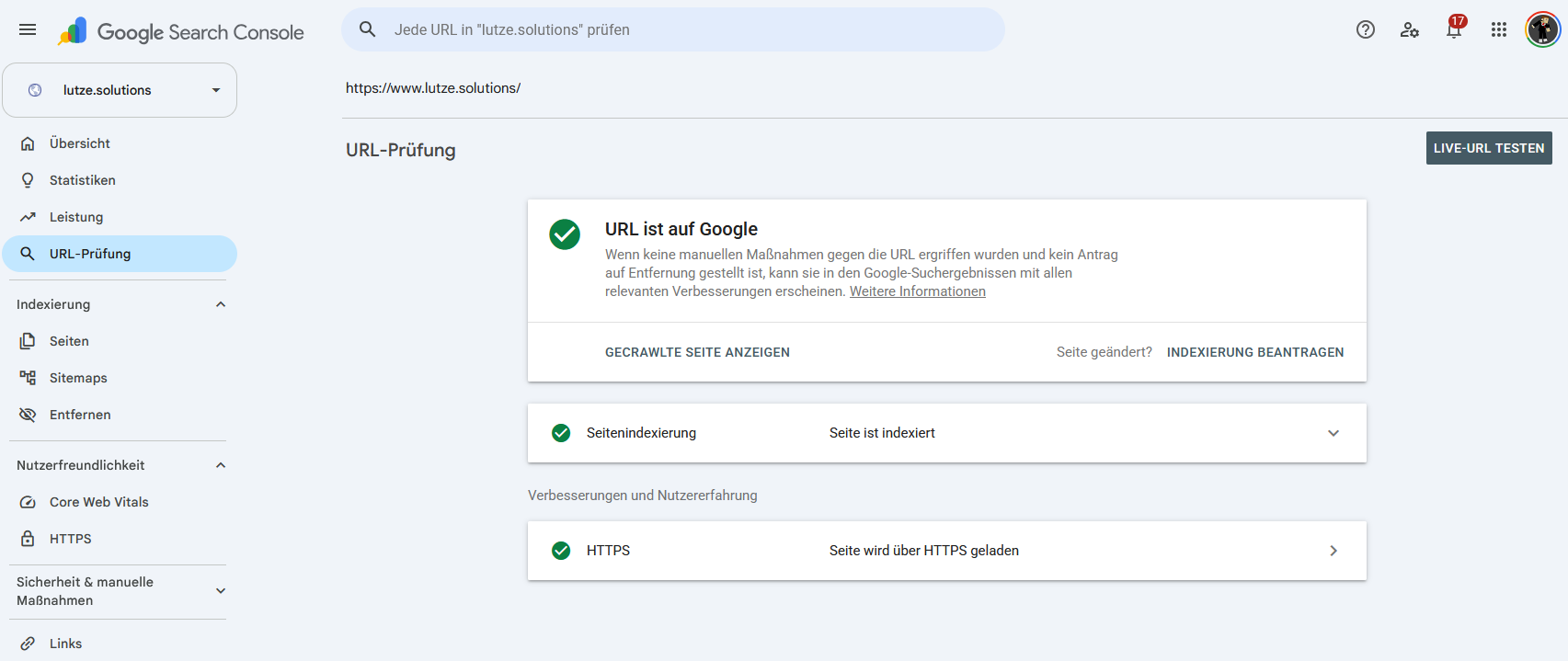The width and height of the screenshot is (1568, 661).
Task: Click LIVE-URL TESTEN button
Action: pyautogui.click(x=1489, y=148)
